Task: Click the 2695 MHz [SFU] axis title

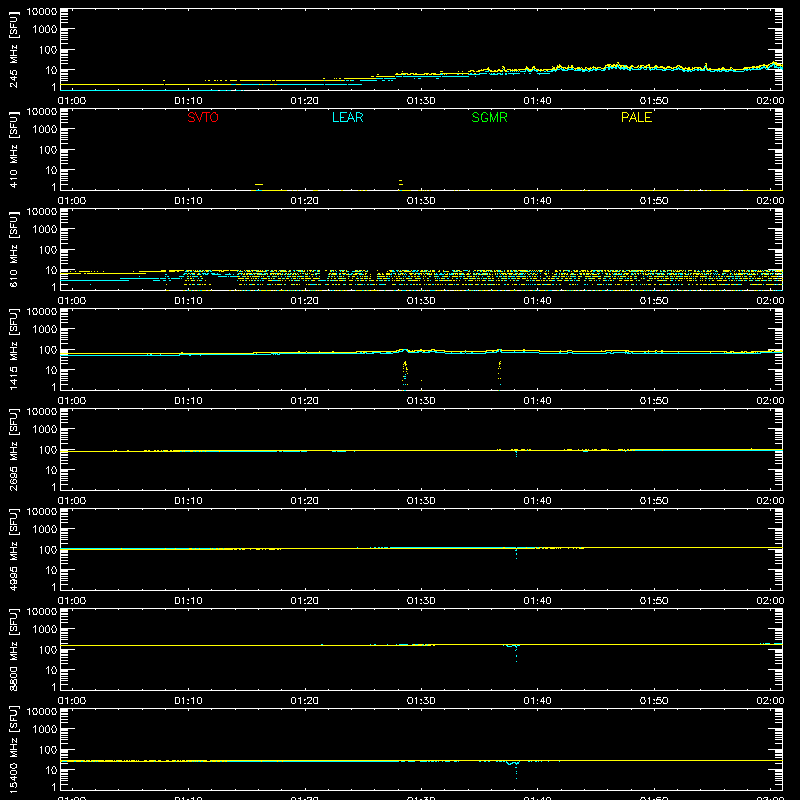Action: [13, 449]
